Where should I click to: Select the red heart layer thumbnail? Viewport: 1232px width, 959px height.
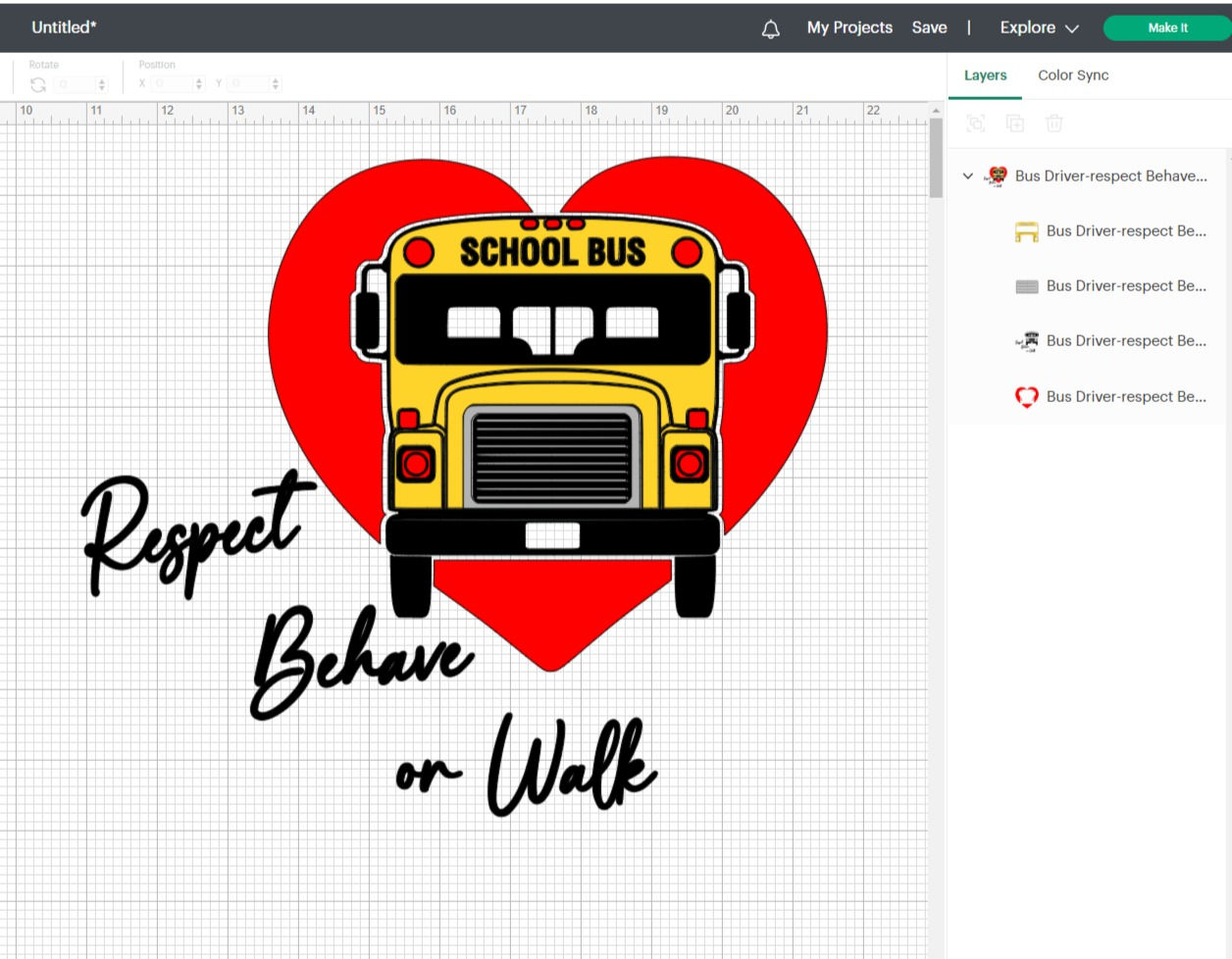tap(1026, 396)
